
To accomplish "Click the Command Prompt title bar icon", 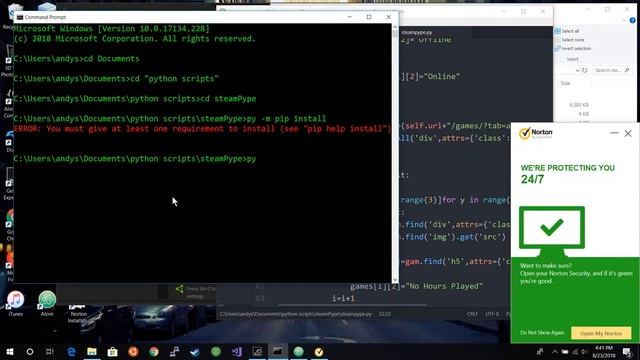I will pos(20,17).
